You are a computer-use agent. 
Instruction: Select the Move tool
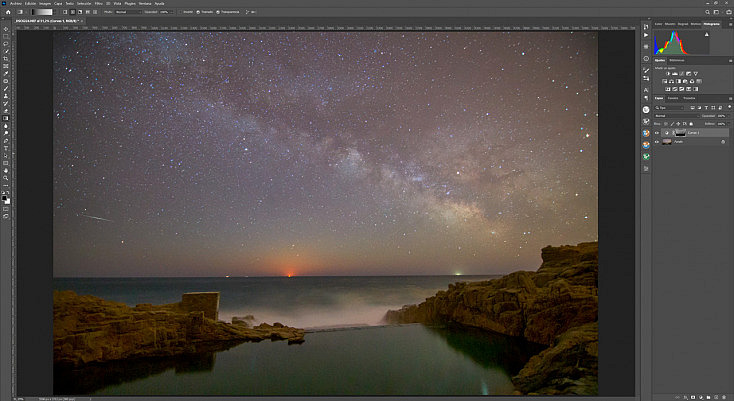point(6,29)
